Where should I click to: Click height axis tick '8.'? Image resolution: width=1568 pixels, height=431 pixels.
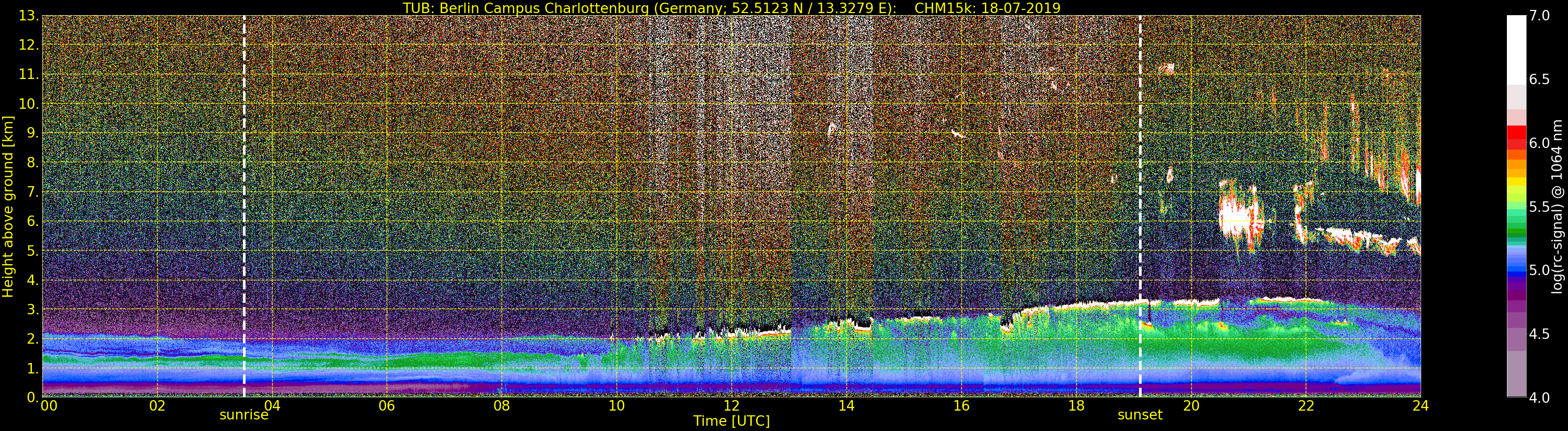click(32, 162)
